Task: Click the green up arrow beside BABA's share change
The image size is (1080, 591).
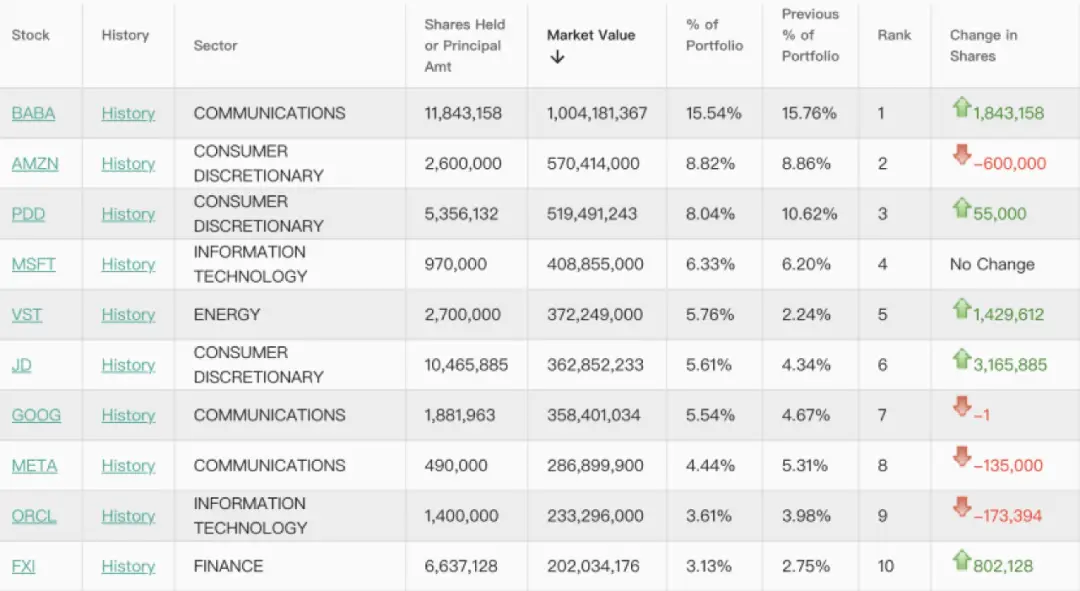Action: coord(961,106)
